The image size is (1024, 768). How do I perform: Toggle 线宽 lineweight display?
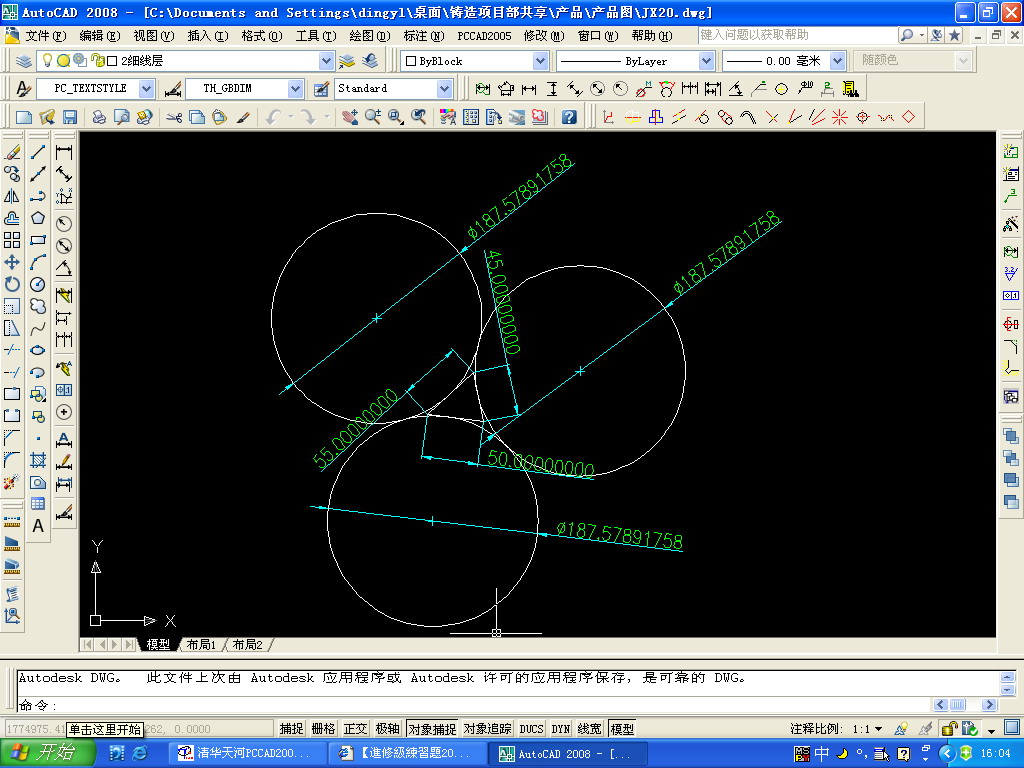coord(590,729)
